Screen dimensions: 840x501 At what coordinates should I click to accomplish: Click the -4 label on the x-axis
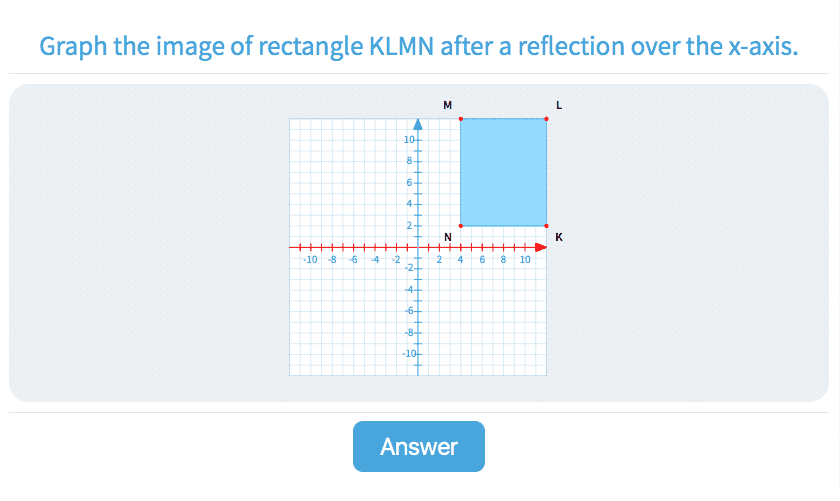375,259
